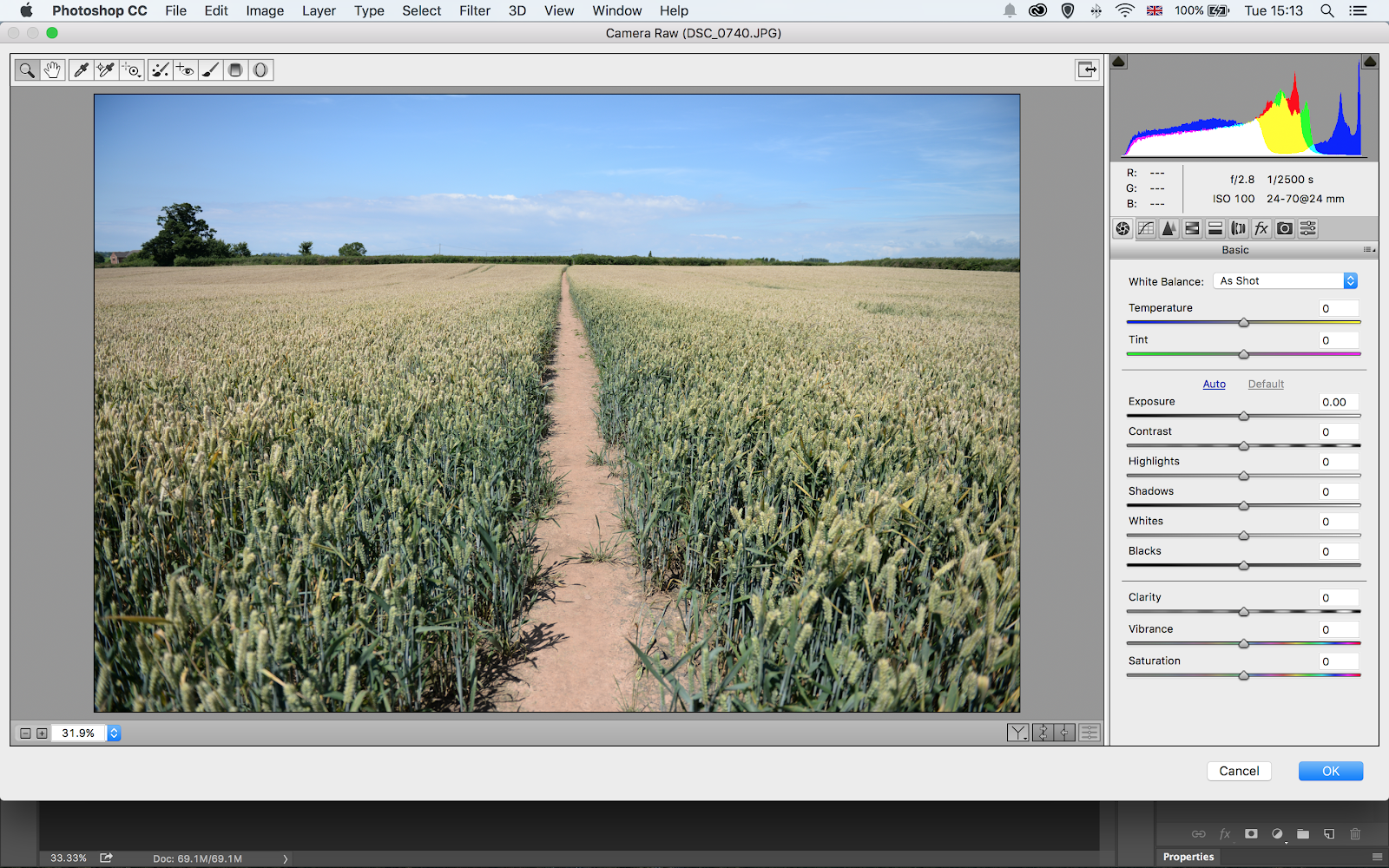
Task: Open Notification Center in menu bar
Action: click(1358, 10)
